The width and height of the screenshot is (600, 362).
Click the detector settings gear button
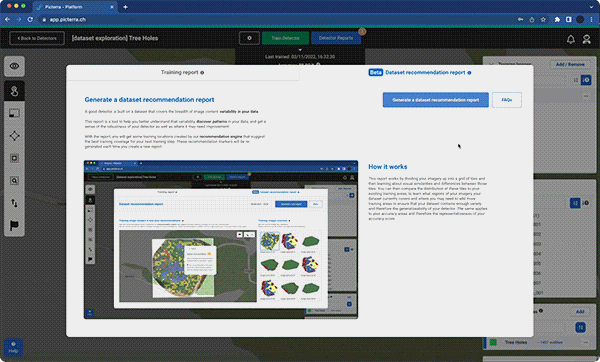point(249,38)
